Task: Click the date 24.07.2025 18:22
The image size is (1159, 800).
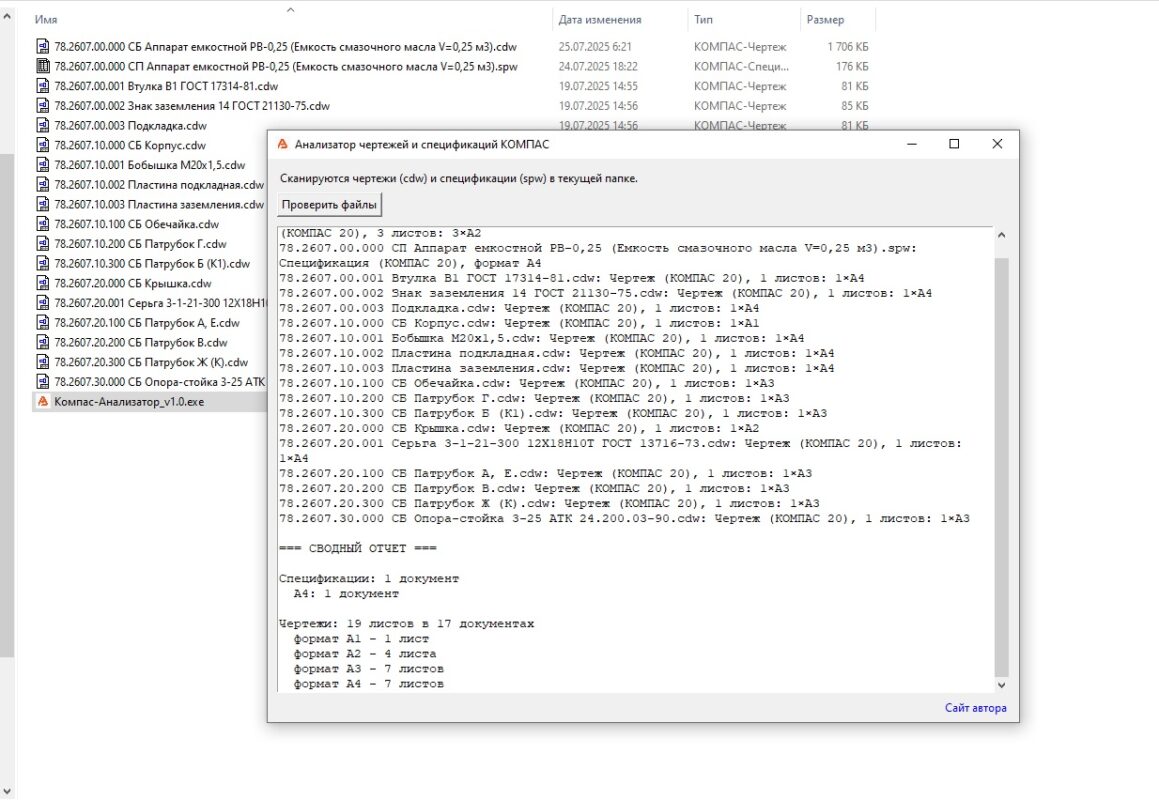Action: pyautogui.click(x=598, y=66)
